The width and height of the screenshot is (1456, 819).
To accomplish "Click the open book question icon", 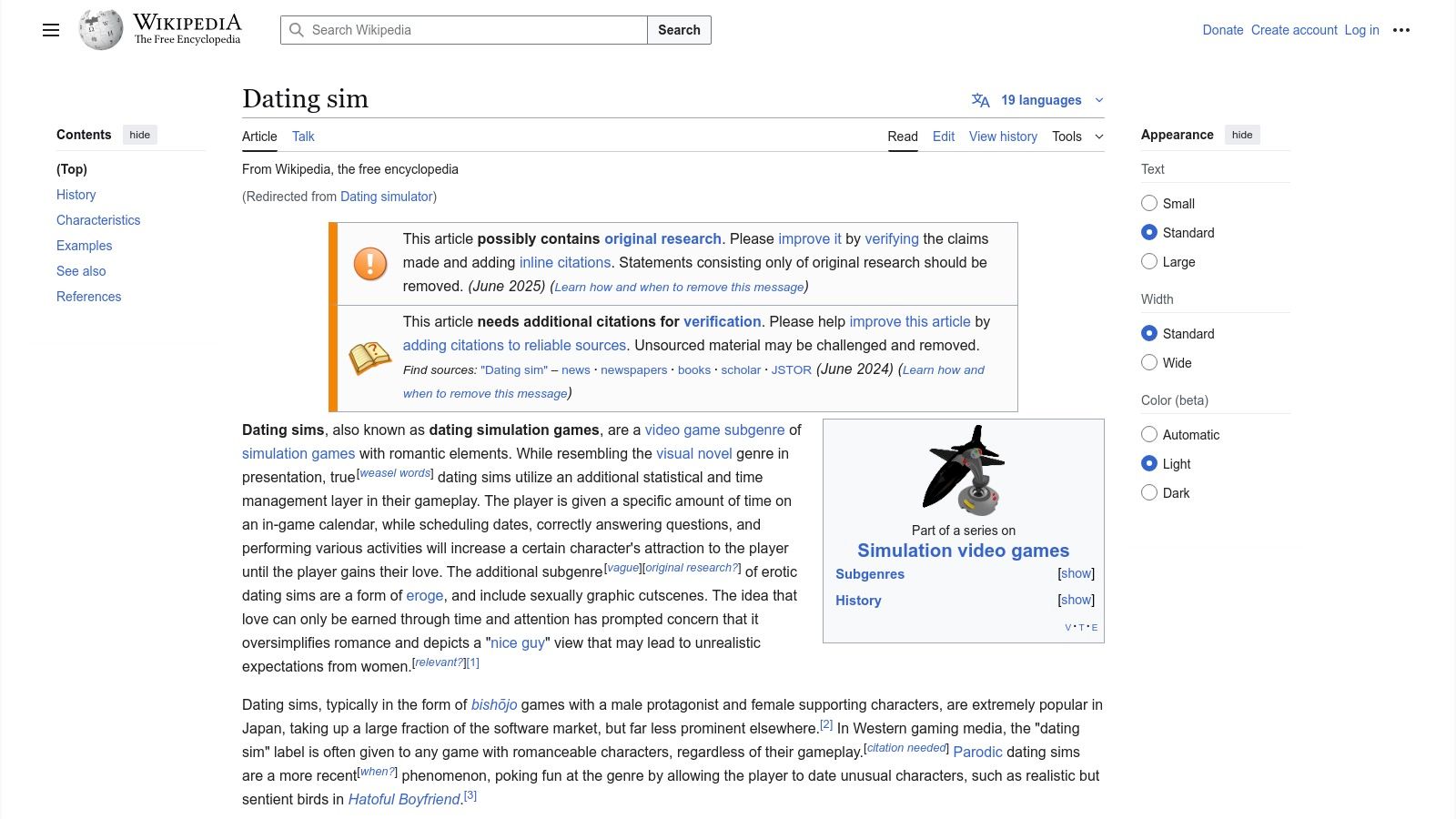I will coord(370,358).
